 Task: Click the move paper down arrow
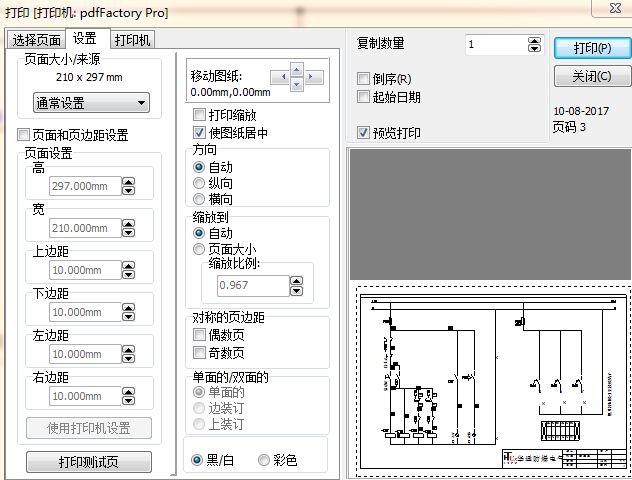[295, 84]
